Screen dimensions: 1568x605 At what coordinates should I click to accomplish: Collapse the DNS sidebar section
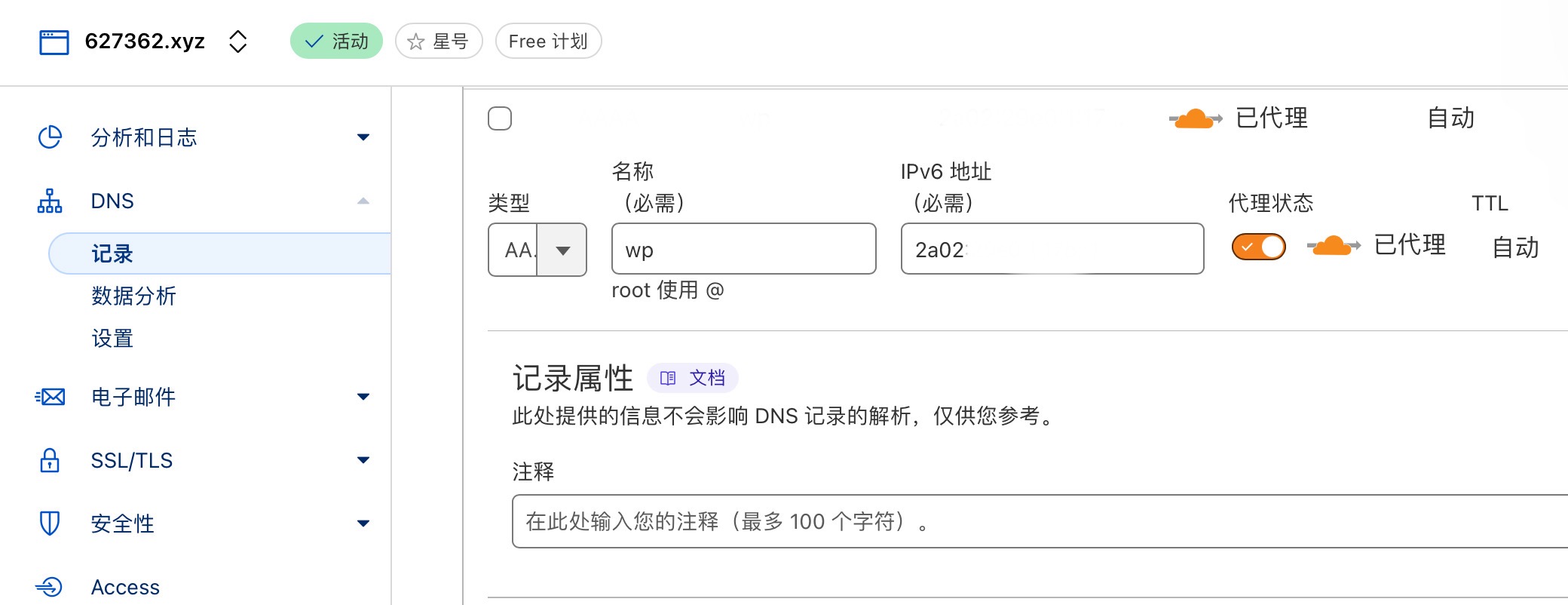pyautogui.click(x=363, y=201)
